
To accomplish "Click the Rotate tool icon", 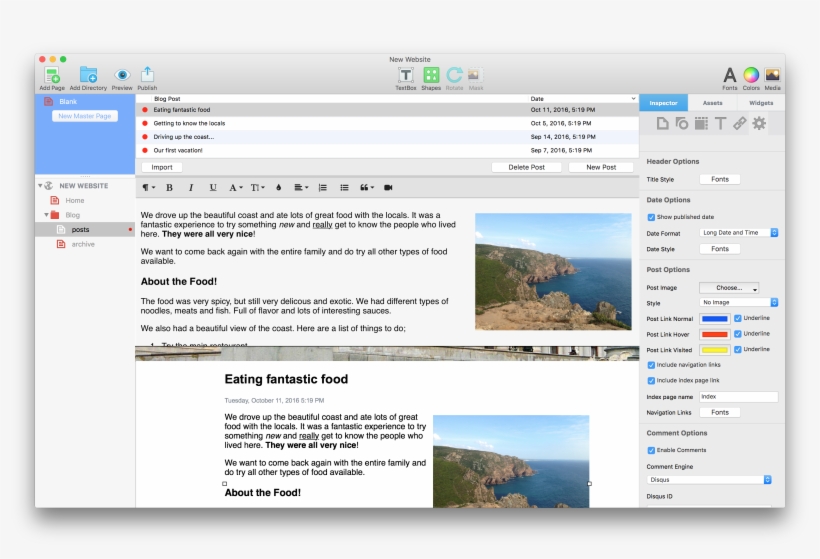I will pos(454,75).
